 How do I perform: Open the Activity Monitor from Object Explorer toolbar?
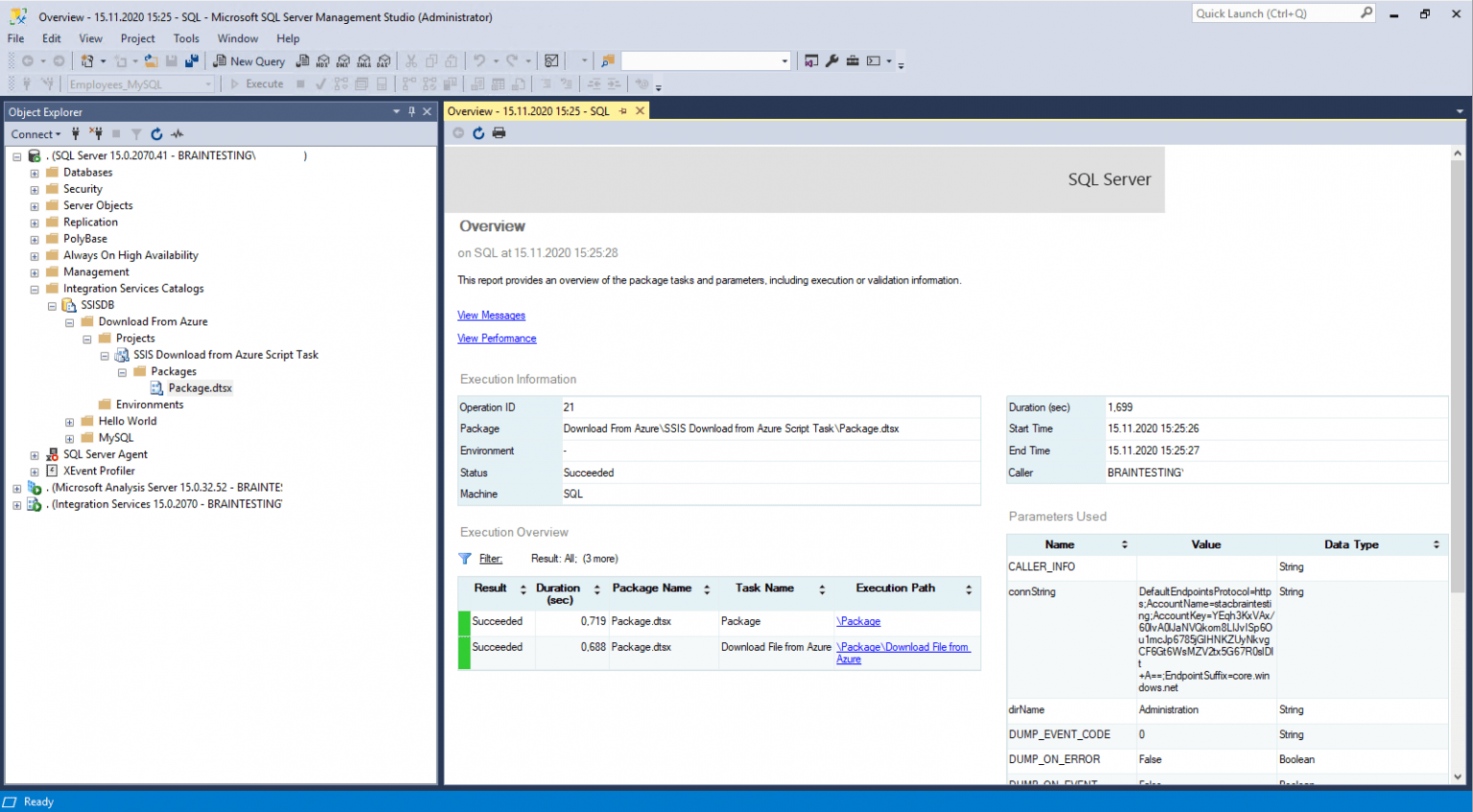(x=177, y=134)
